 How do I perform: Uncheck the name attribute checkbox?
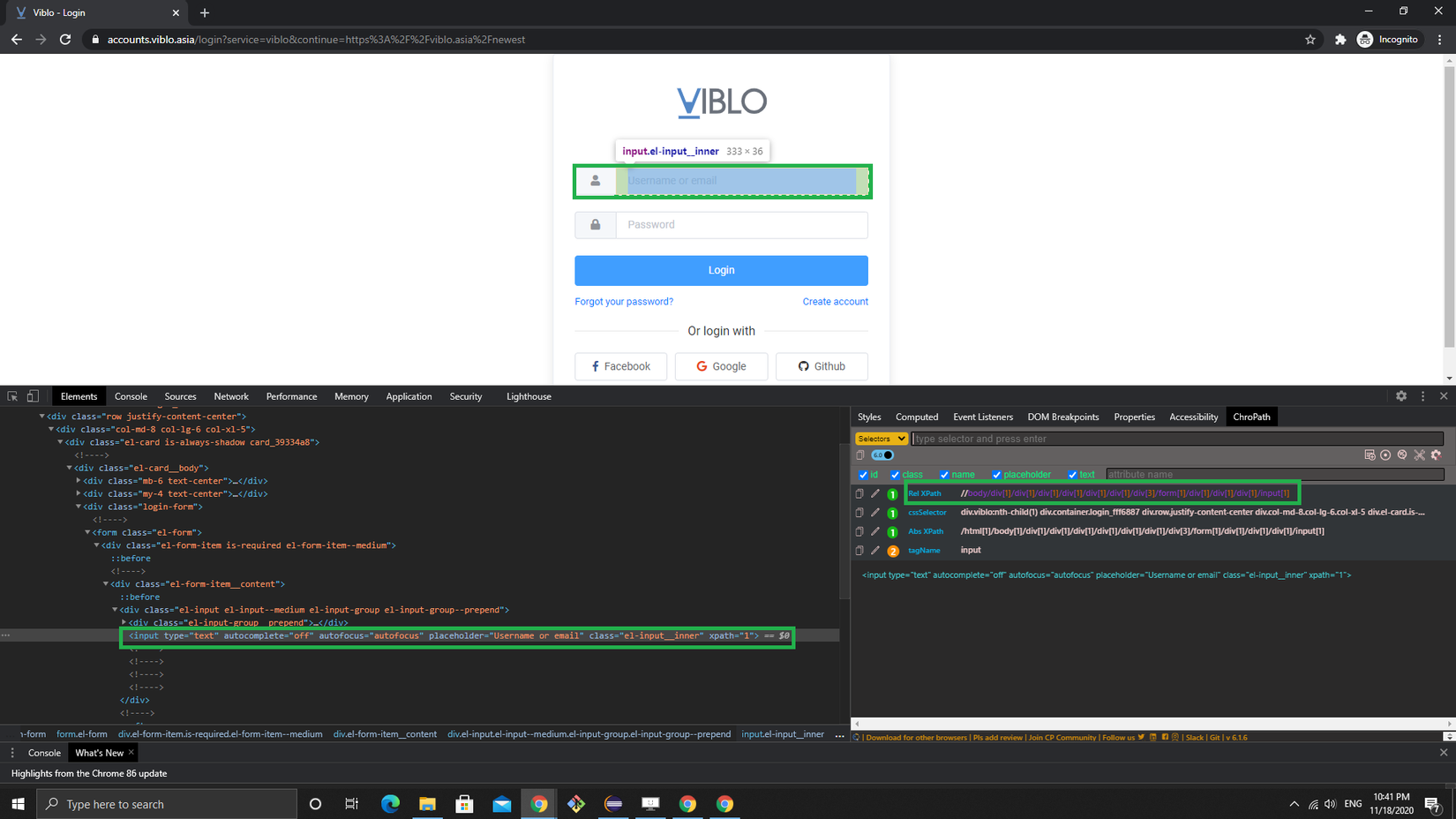click(945, 475)
